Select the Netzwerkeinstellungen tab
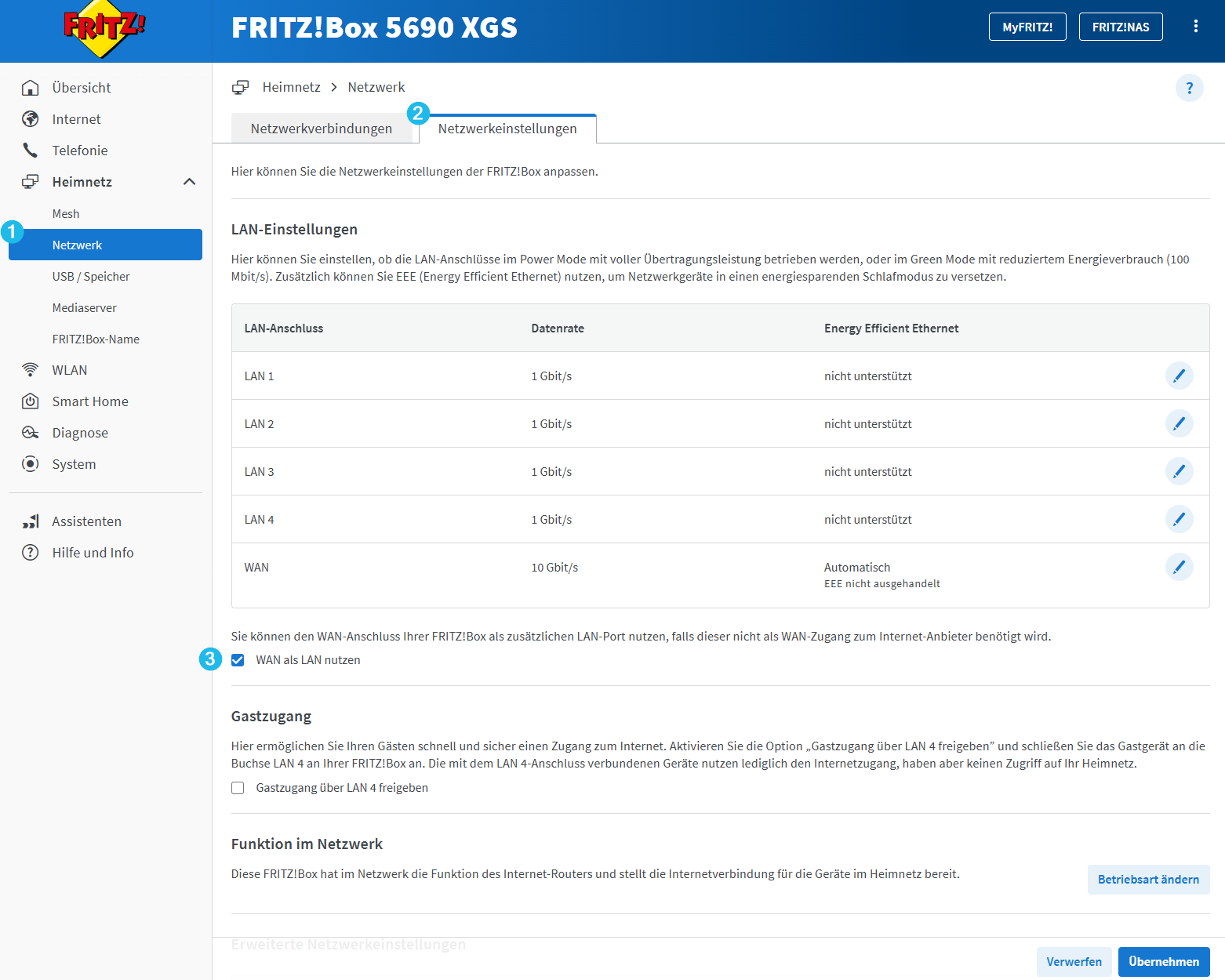This screenshot has height=980, width=1225. pos(507,129)
